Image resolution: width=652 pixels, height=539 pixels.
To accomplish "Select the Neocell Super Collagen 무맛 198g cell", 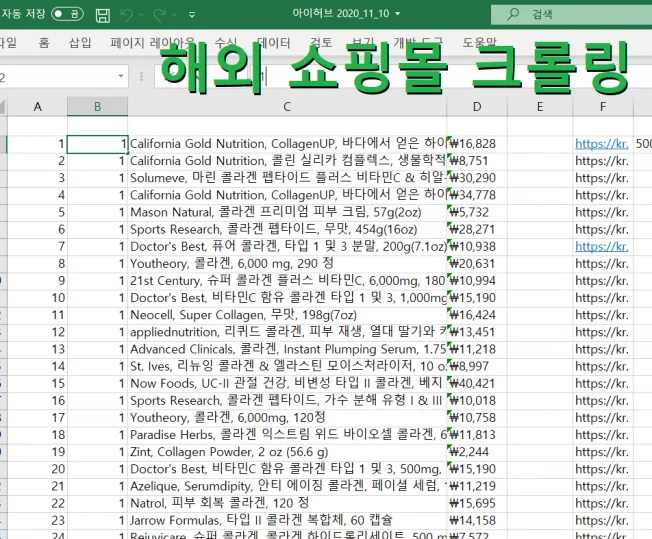I will point(287,315).
